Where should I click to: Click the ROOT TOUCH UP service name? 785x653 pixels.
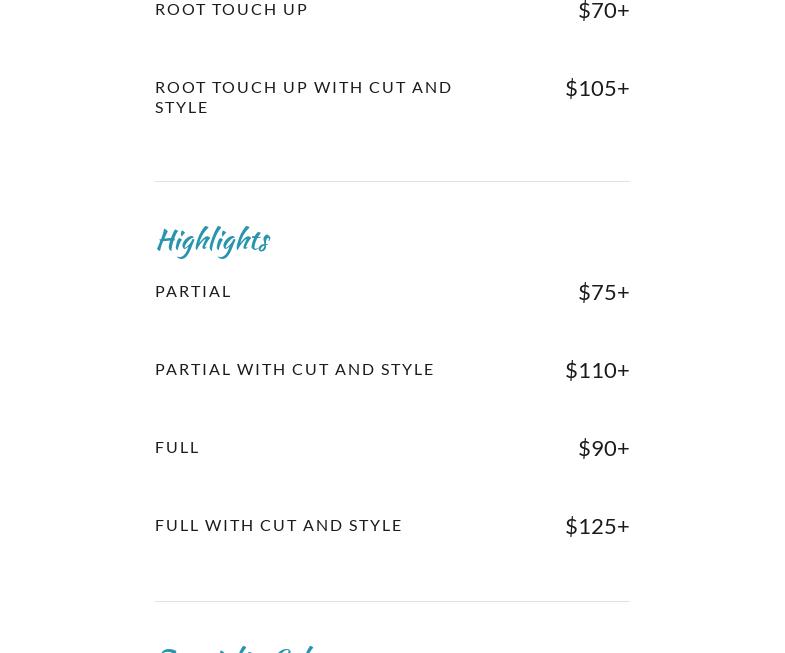231,10
